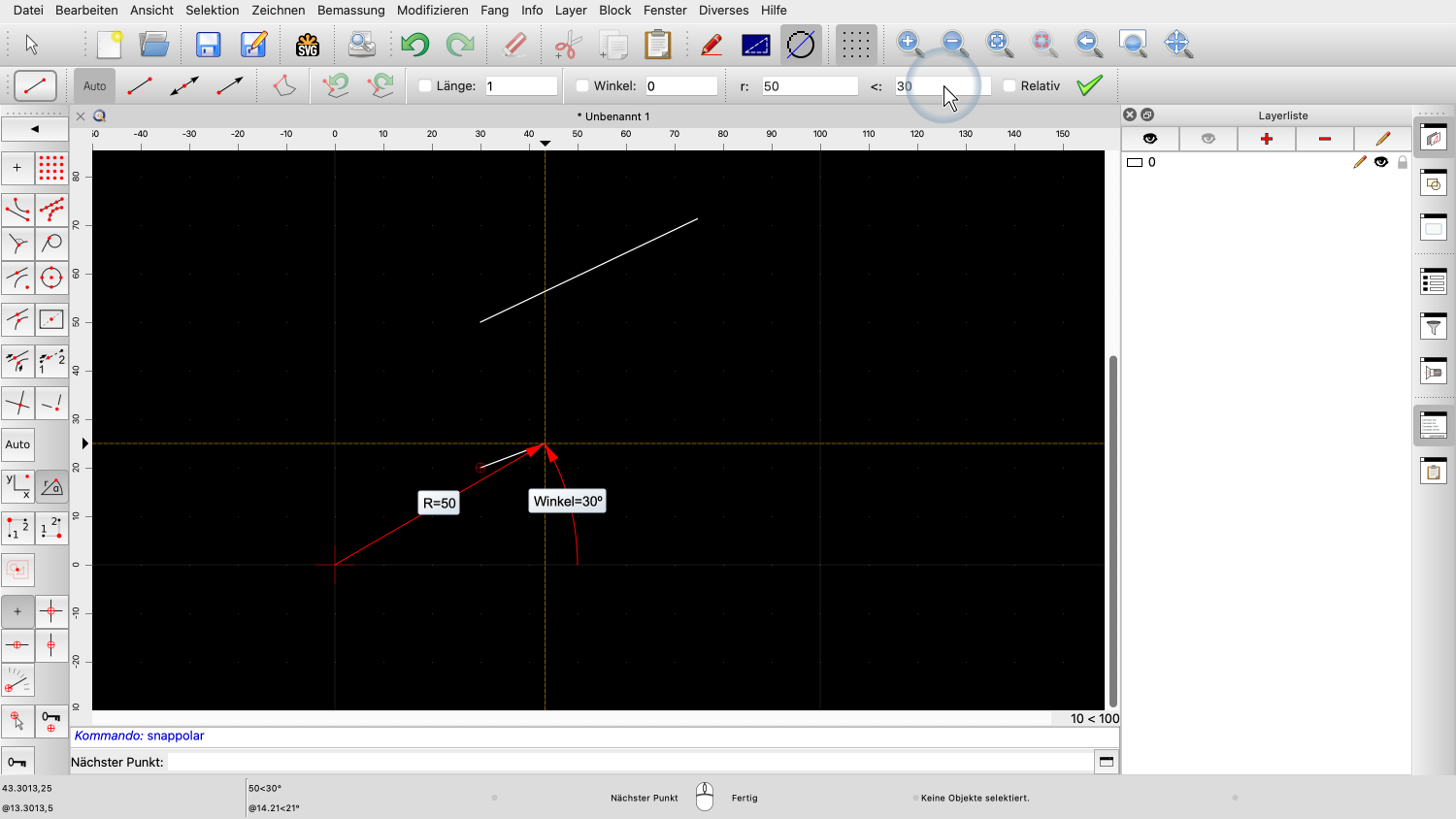Remove layer with red minus icon
Image resolution: width=1456 pixels, height=819 pixels.
tap(1324, 139)
